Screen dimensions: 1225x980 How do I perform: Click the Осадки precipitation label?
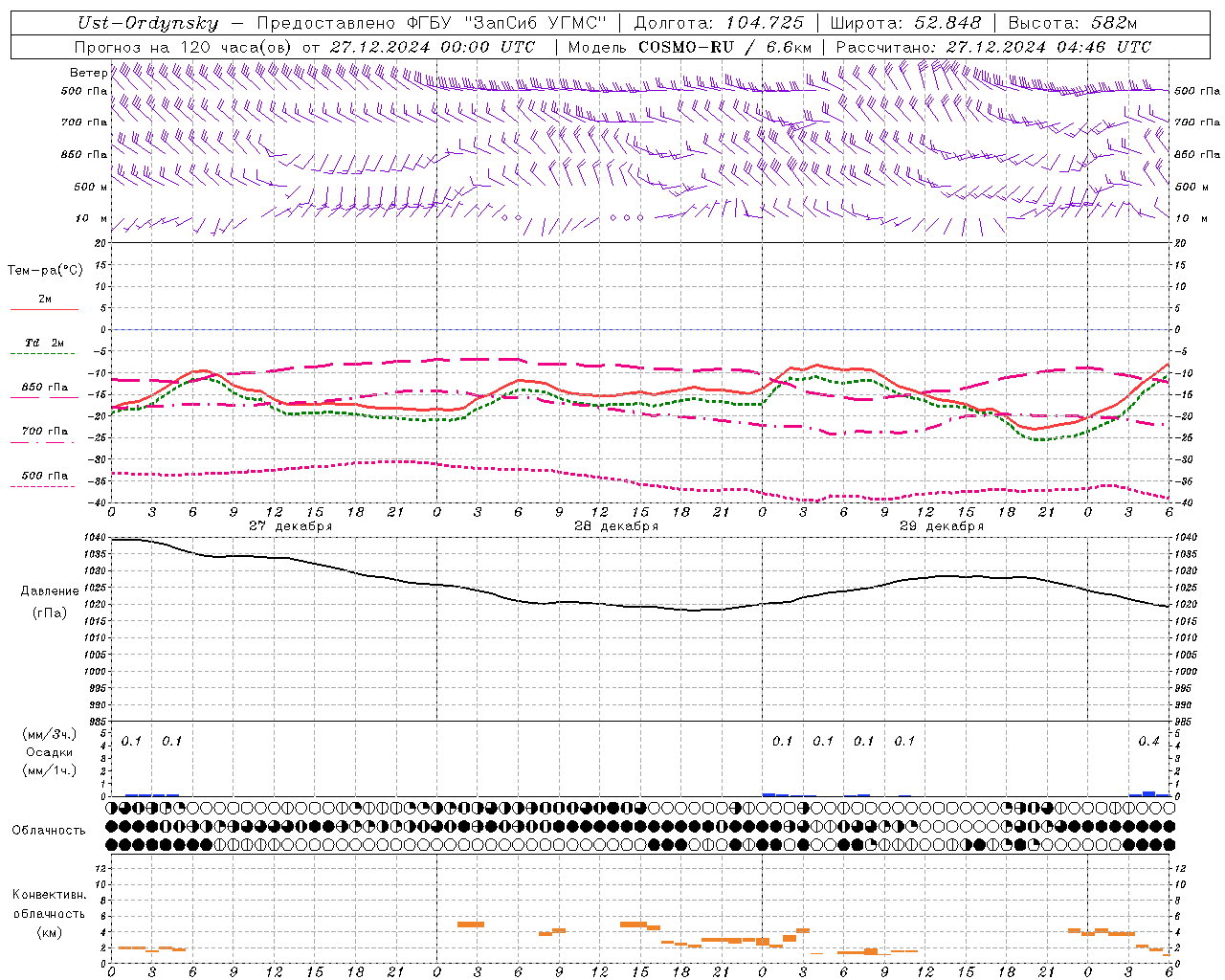point(49,752)
